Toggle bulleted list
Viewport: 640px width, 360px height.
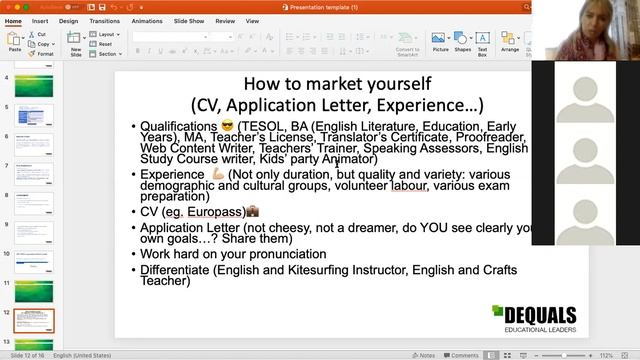click(289, 37)
